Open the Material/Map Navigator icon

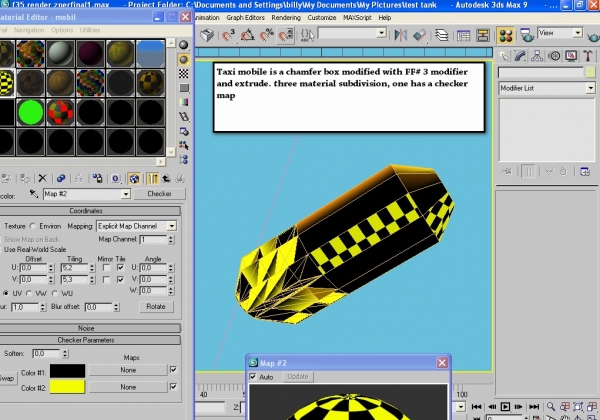click(x=184, y=160)
